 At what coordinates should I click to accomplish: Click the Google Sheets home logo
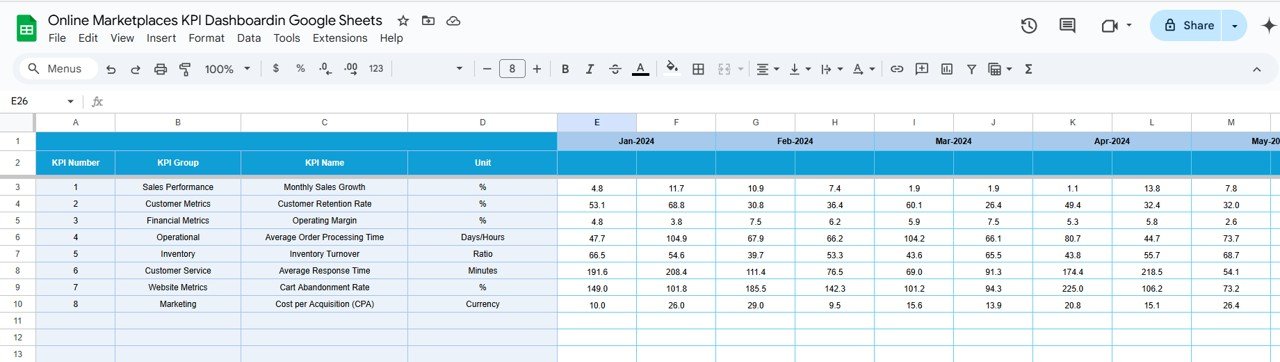[27, 28]
